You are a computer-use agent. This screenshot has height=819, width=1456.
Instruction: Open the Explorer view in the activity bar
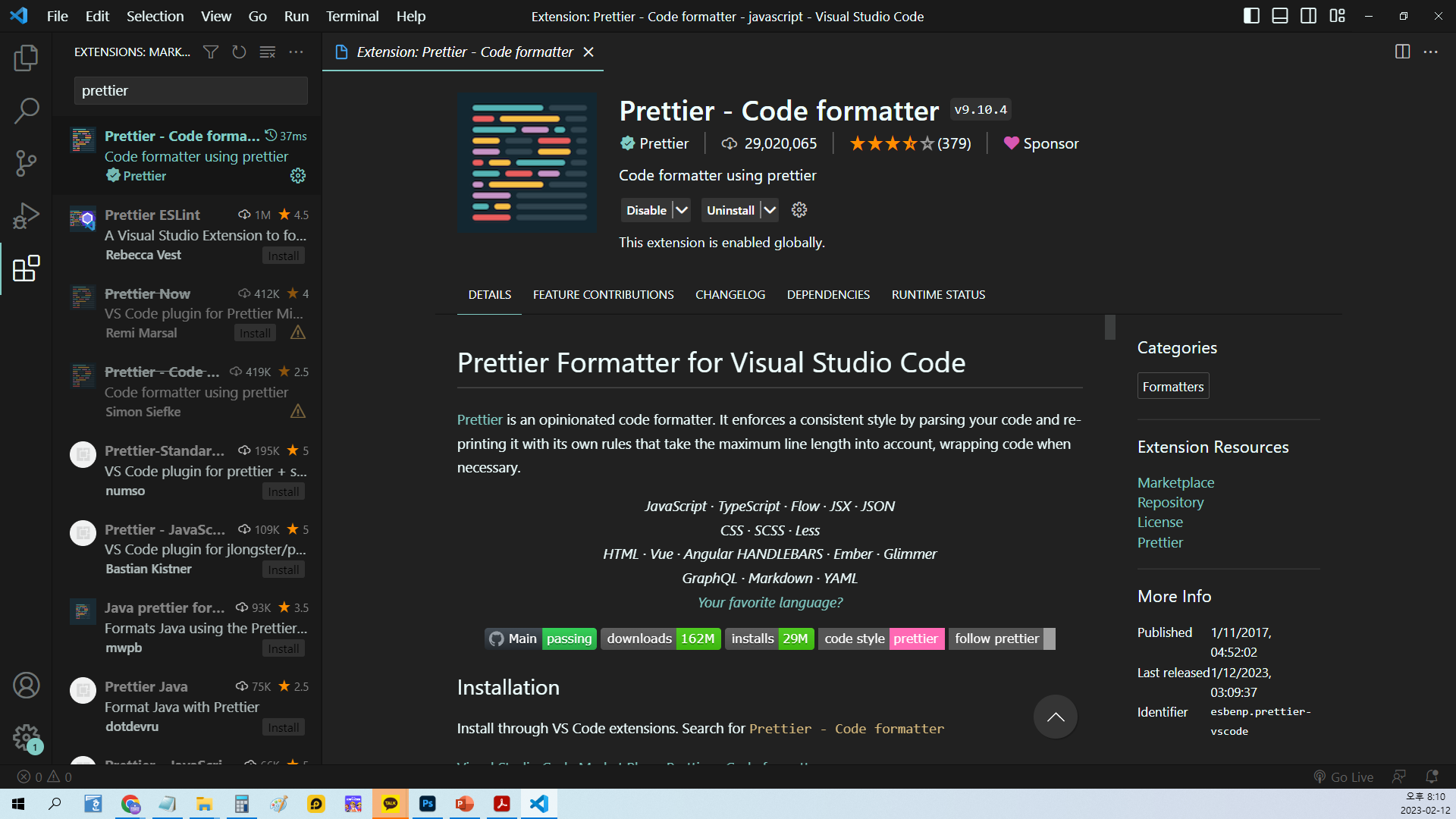click(26, 58)
